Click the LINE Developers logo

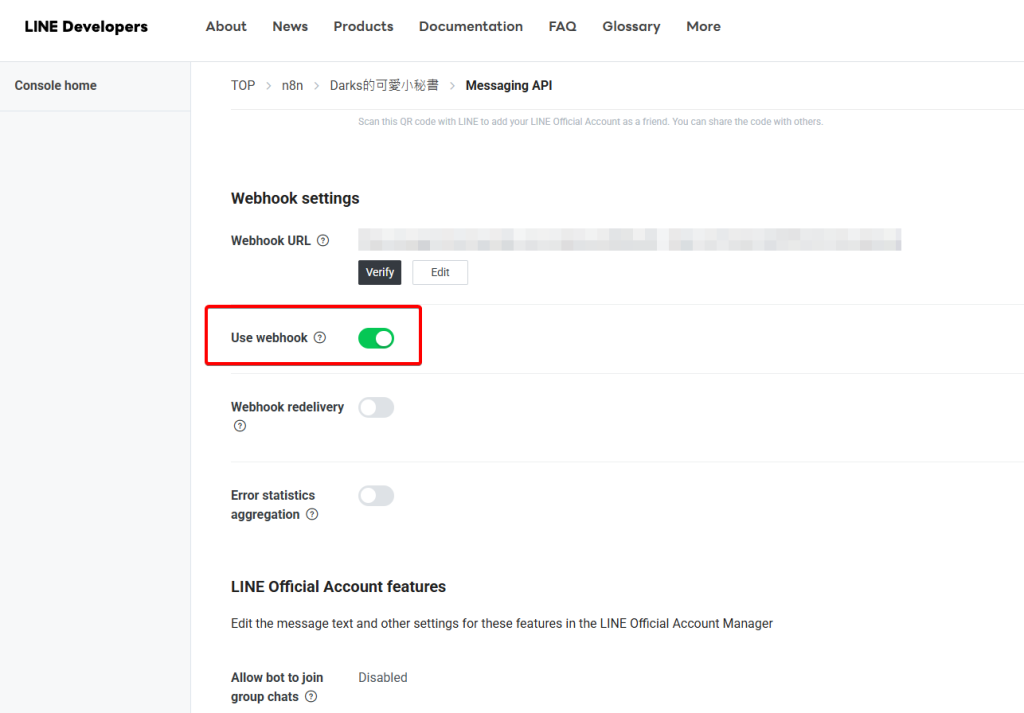[x=86, y=27]
